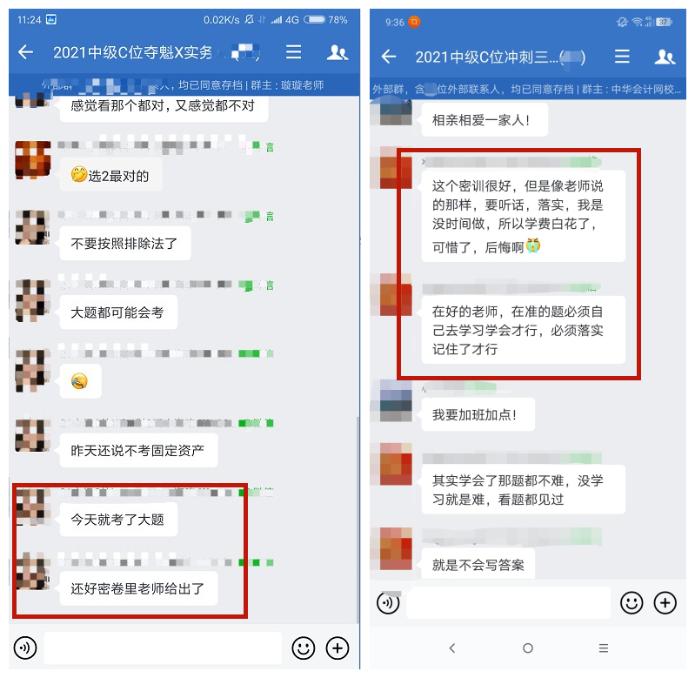Viewport: 695px width, 678px height.
Task: Tap message "还好密卷里老师给出了"
Action: click(138, 588)
